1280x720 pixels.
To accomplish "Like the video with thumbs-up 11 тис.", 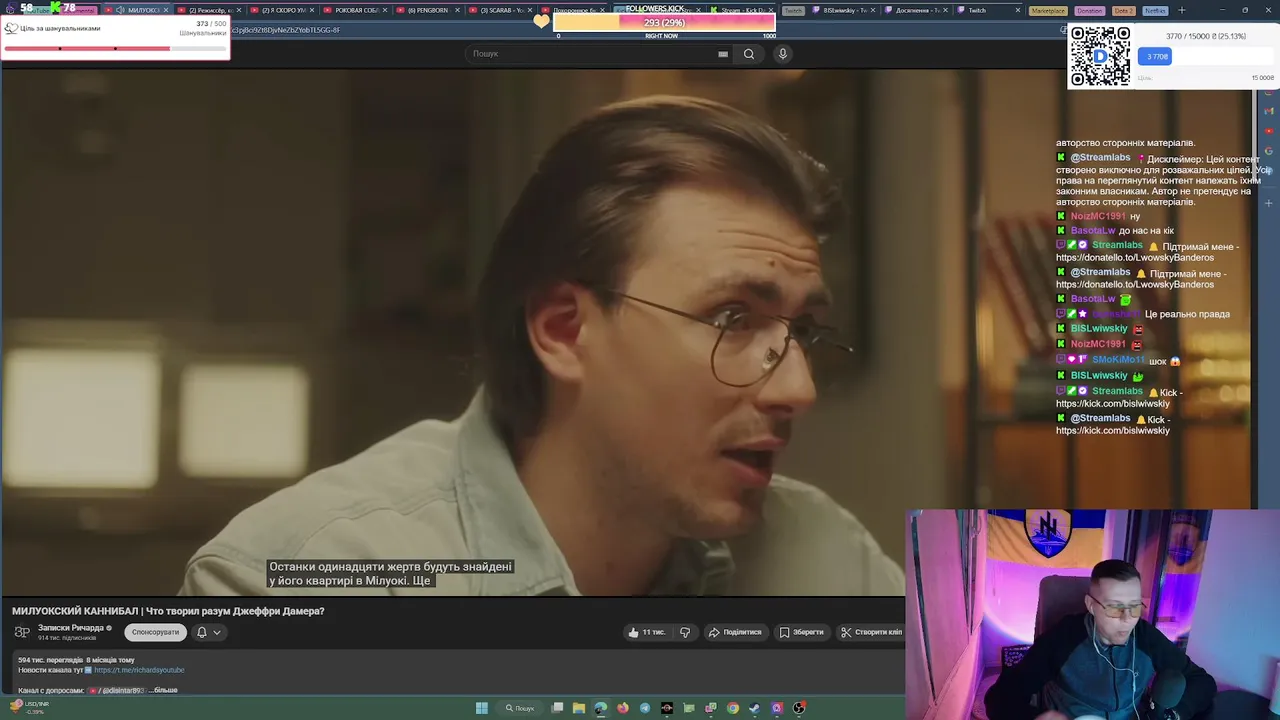I will click(646, 632).
